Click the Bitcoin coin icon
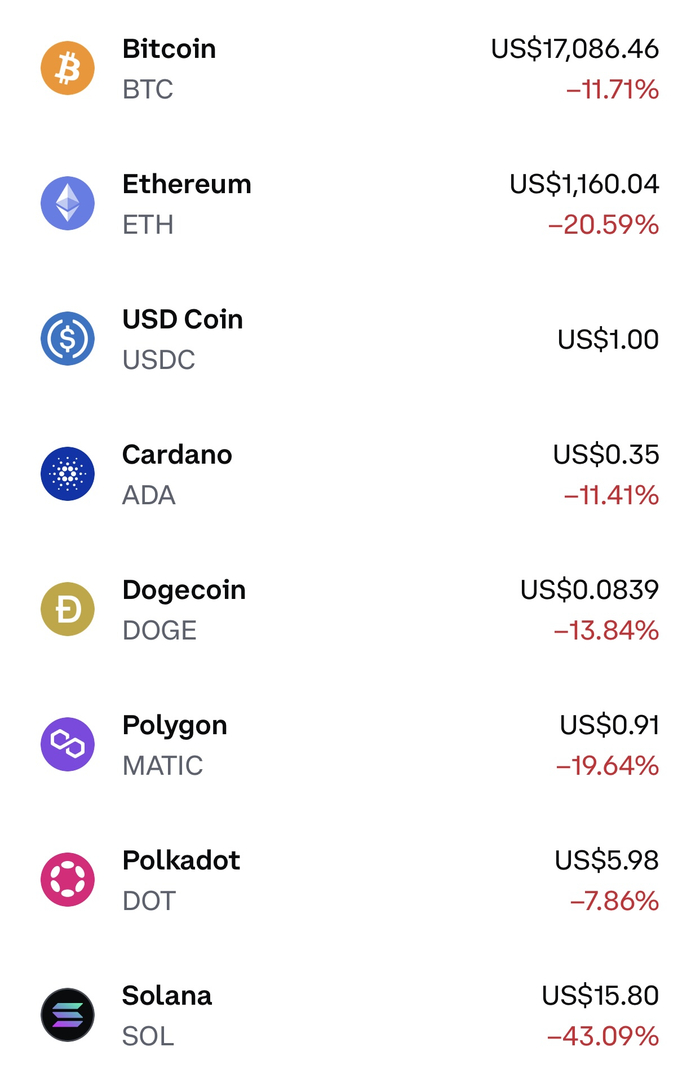This screenshot has width=700, height=1066. 67,68
